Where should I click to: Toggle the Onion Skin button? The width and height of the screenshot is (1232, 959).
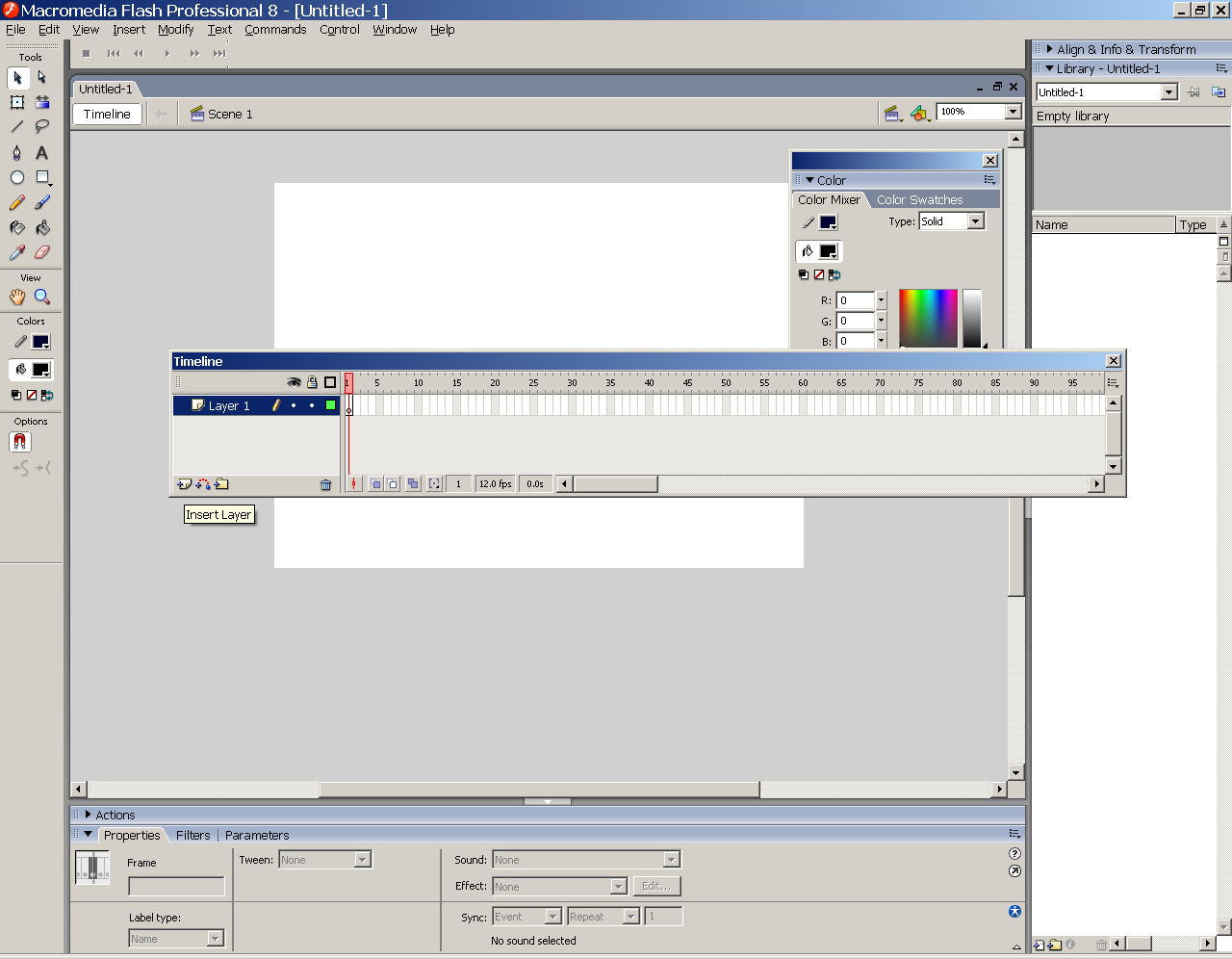point(375,484)
